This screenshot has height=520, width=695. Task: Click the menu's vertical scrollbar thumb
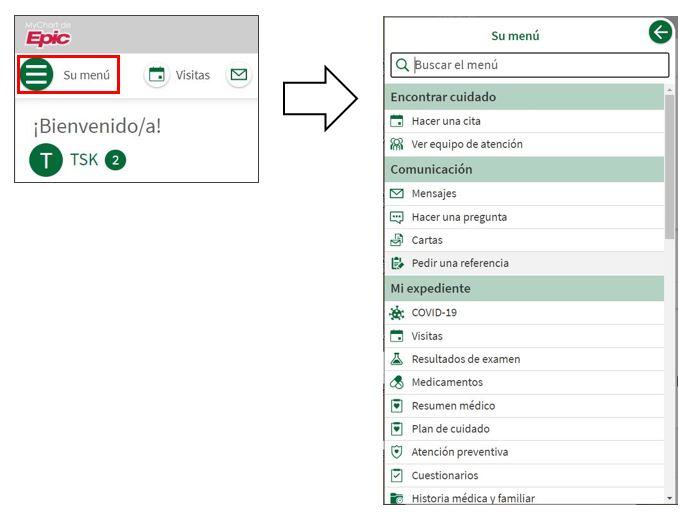coord(669,167)
